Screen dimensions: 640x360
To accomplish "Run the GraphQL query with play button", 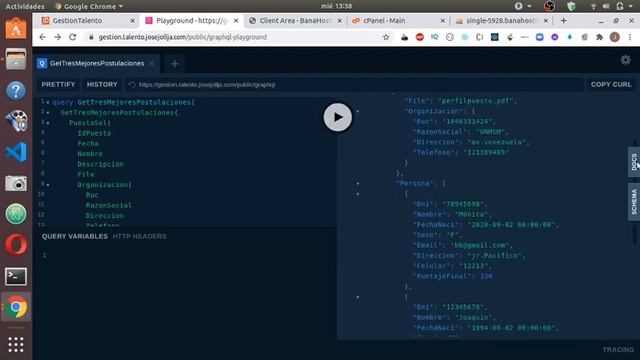I will click(338, 117).
